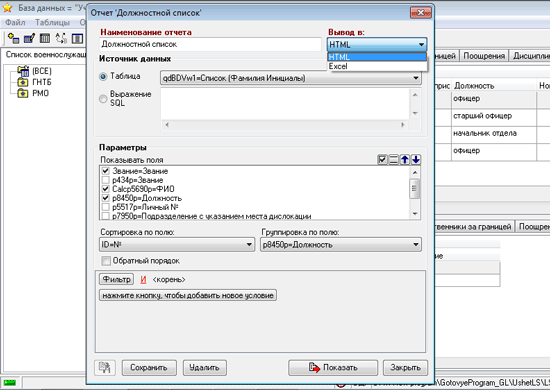Click the Показать button

(333, 368)
